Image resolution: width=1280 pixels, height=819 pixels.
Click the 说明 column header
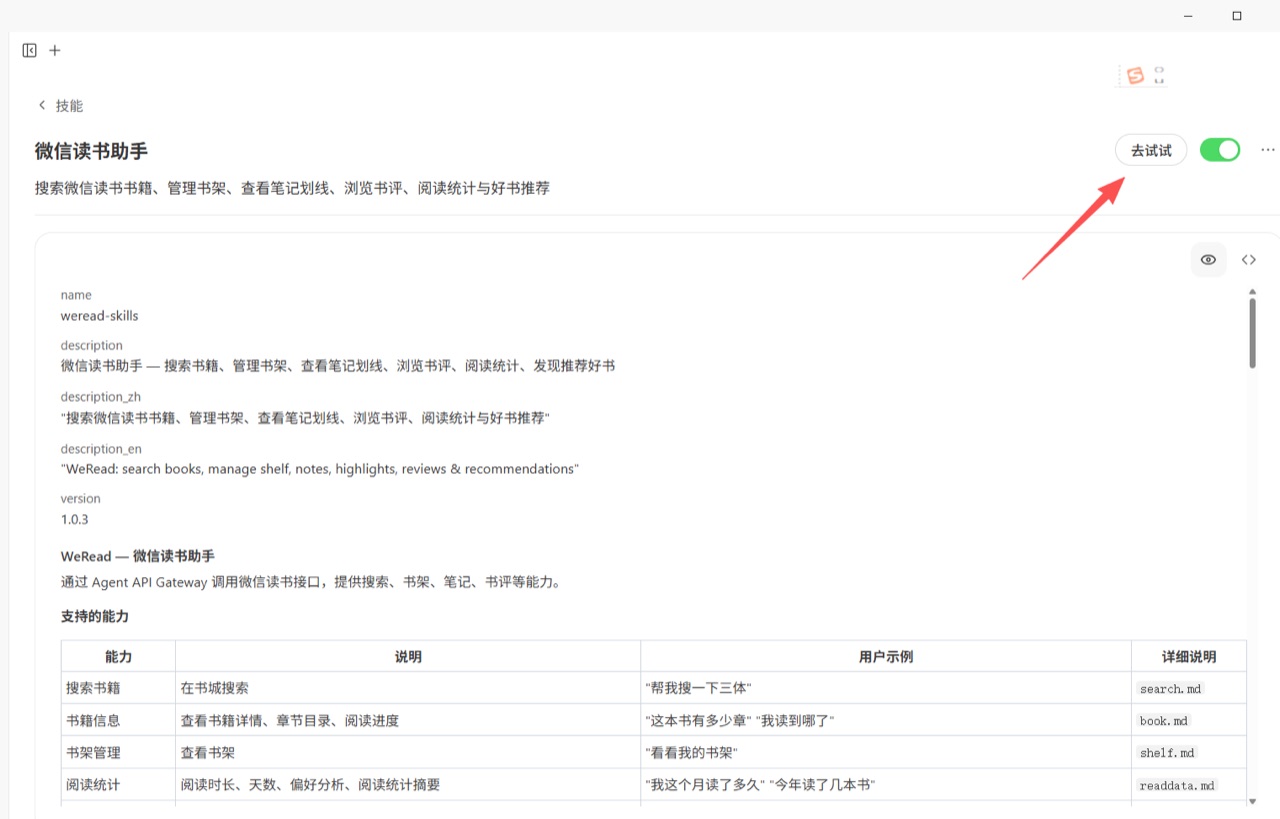click(x=408, y=656)
